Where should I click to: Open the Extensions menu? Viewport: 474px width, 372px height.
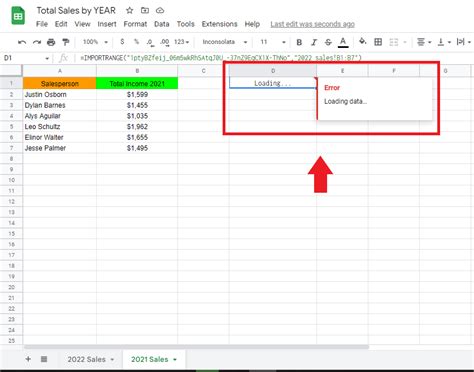[x=219, y=24]
